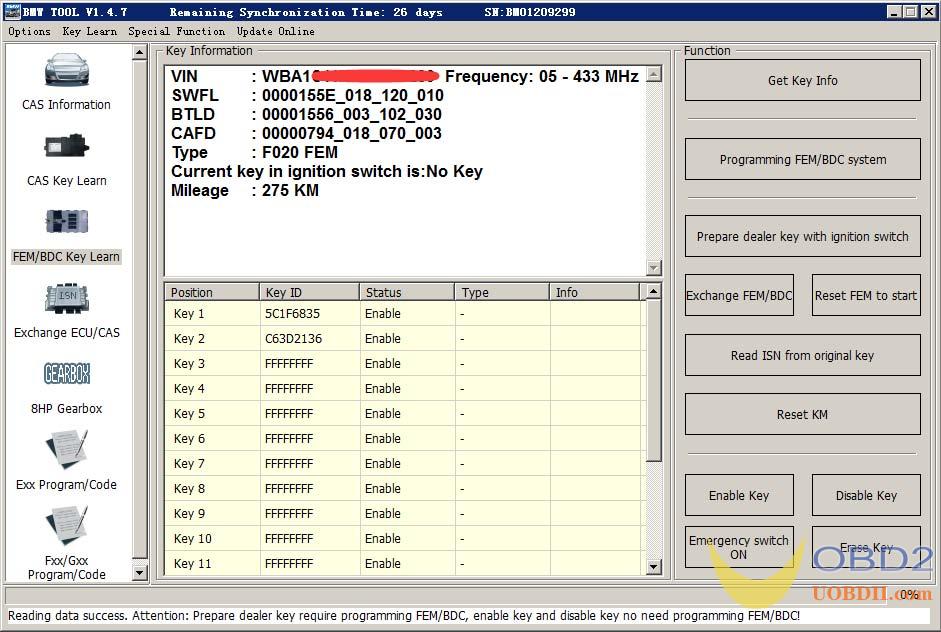Open the Update Online menu
This screenshot has height=632, width=941.
(275, 31)
